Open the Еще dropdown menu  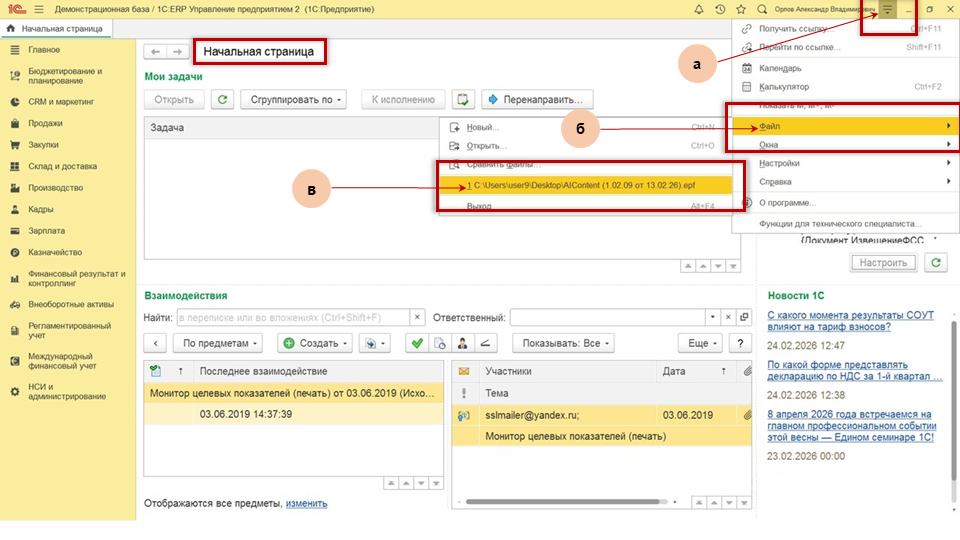pyautogui.click(x=700, y=343)
